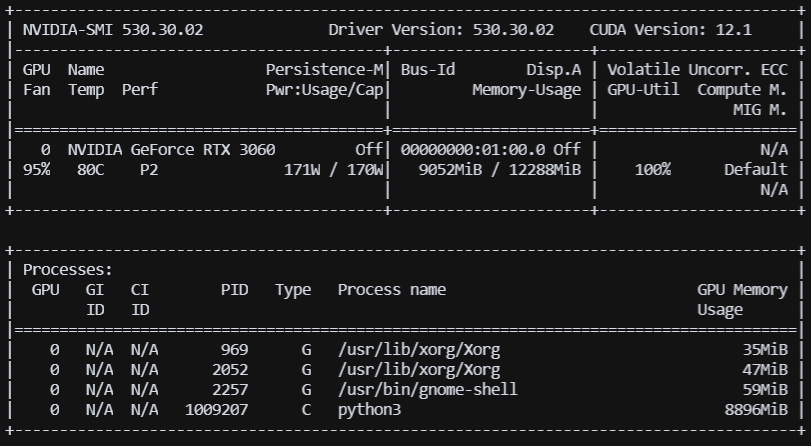Click the 59MiB memory usage value
The image size is (811, 446).
pos(765,390)
